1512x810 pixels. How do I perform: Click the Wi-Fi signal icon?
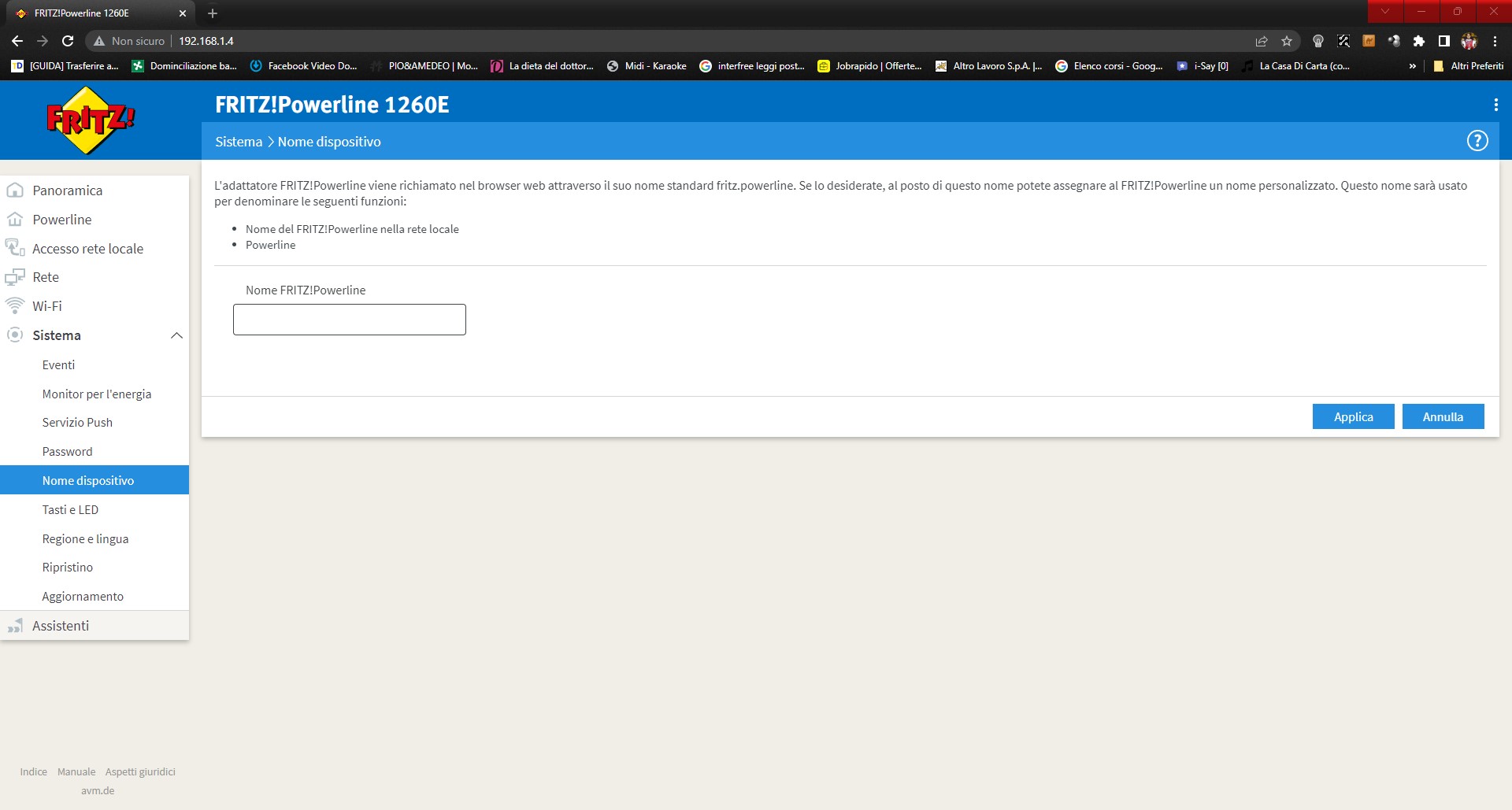pyautogui.click(x=15, y=305)
